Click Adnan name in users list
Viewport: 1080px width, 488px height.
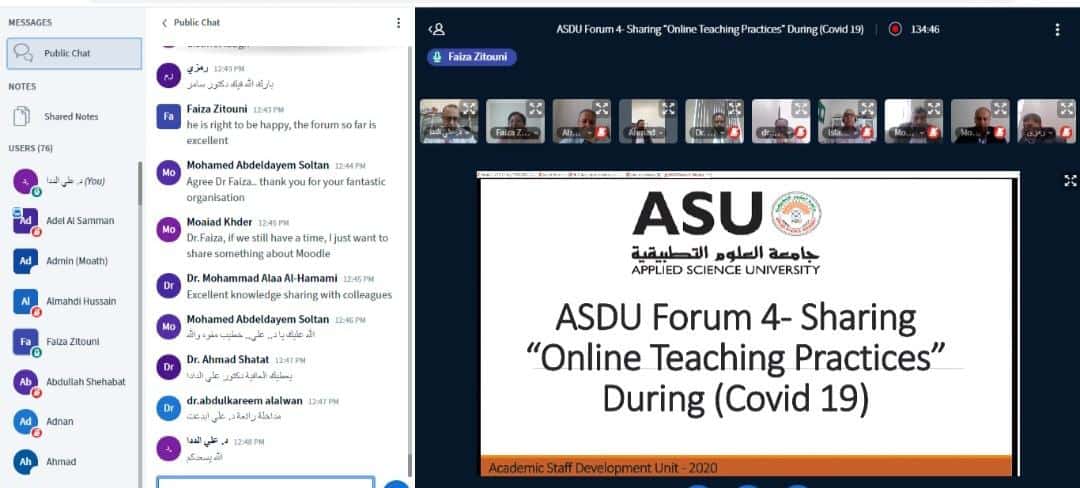(60, 421)
